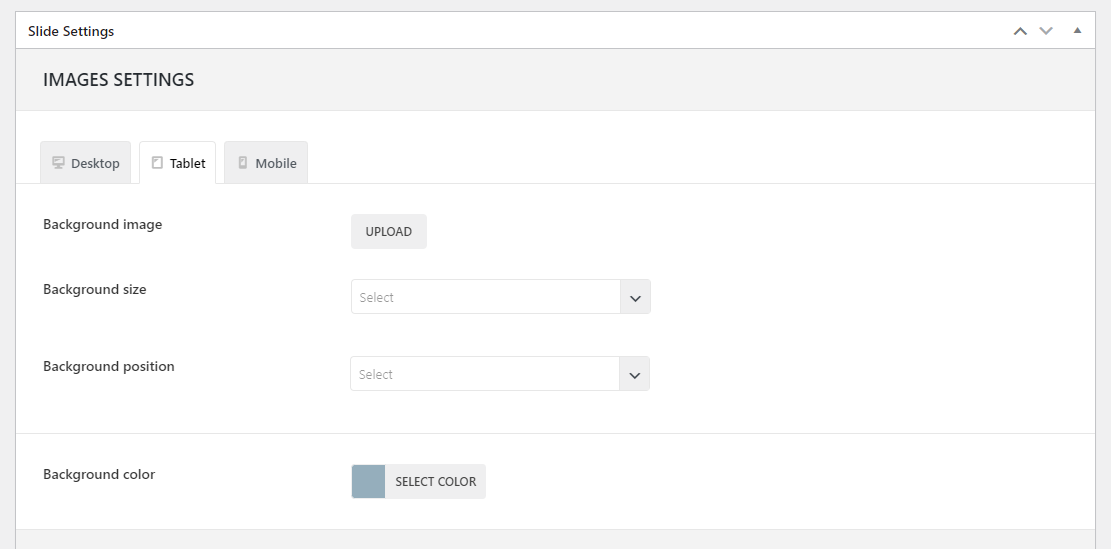Click the tablet device icon
This screenshot has height=549, width=1111.
[157, 163]
